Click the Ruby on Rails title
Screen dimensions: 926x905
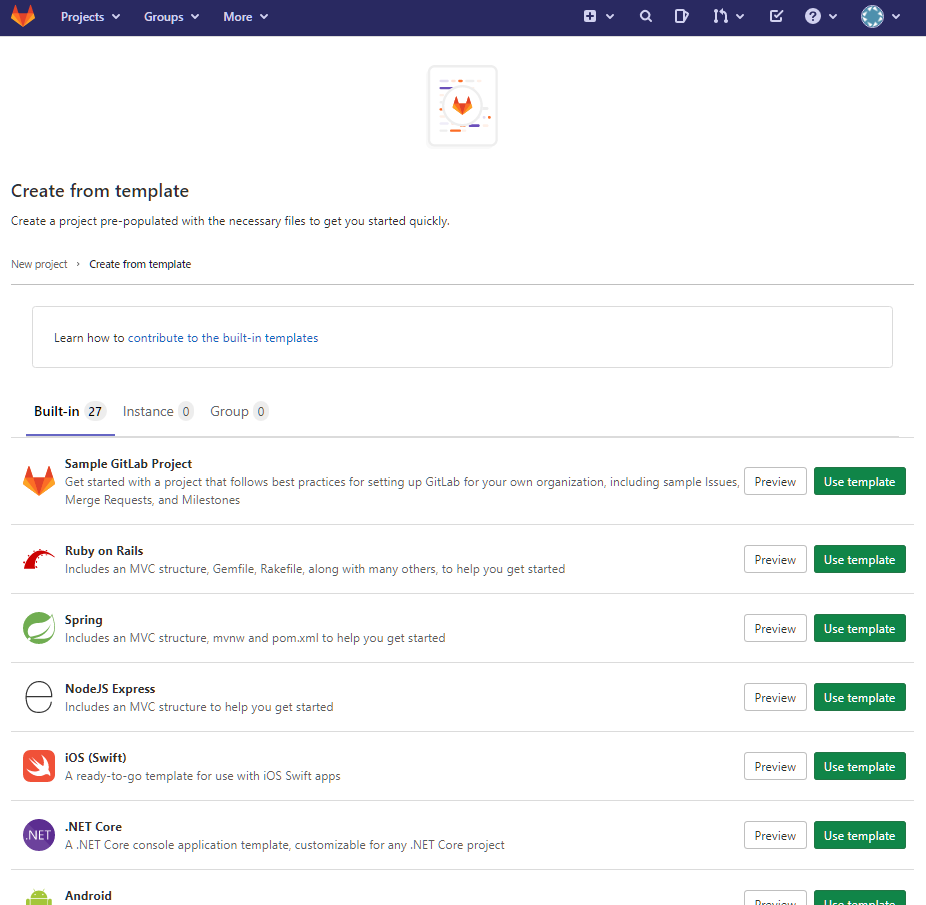pyautogui.click(x=104, y=551)
